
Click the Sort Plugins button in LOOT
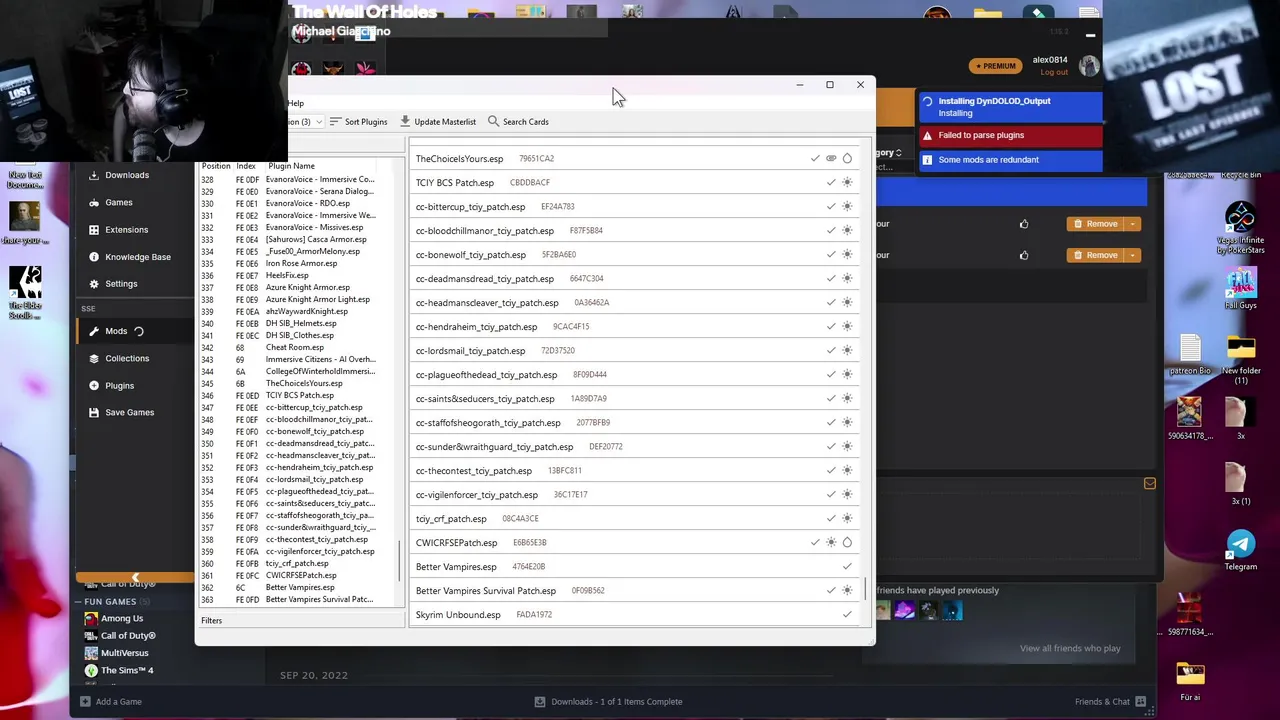(x=358, y=122)
